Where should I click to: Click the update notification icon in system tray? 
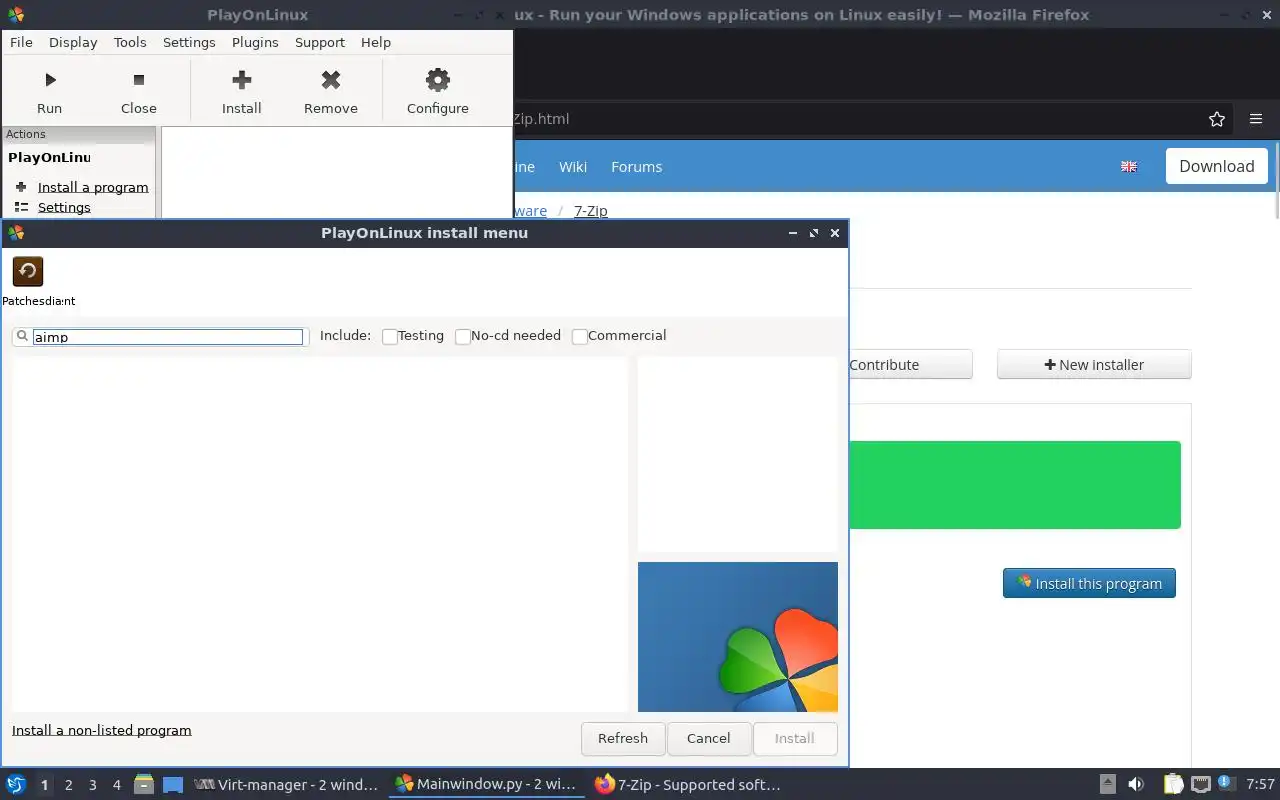point(1226,783)
